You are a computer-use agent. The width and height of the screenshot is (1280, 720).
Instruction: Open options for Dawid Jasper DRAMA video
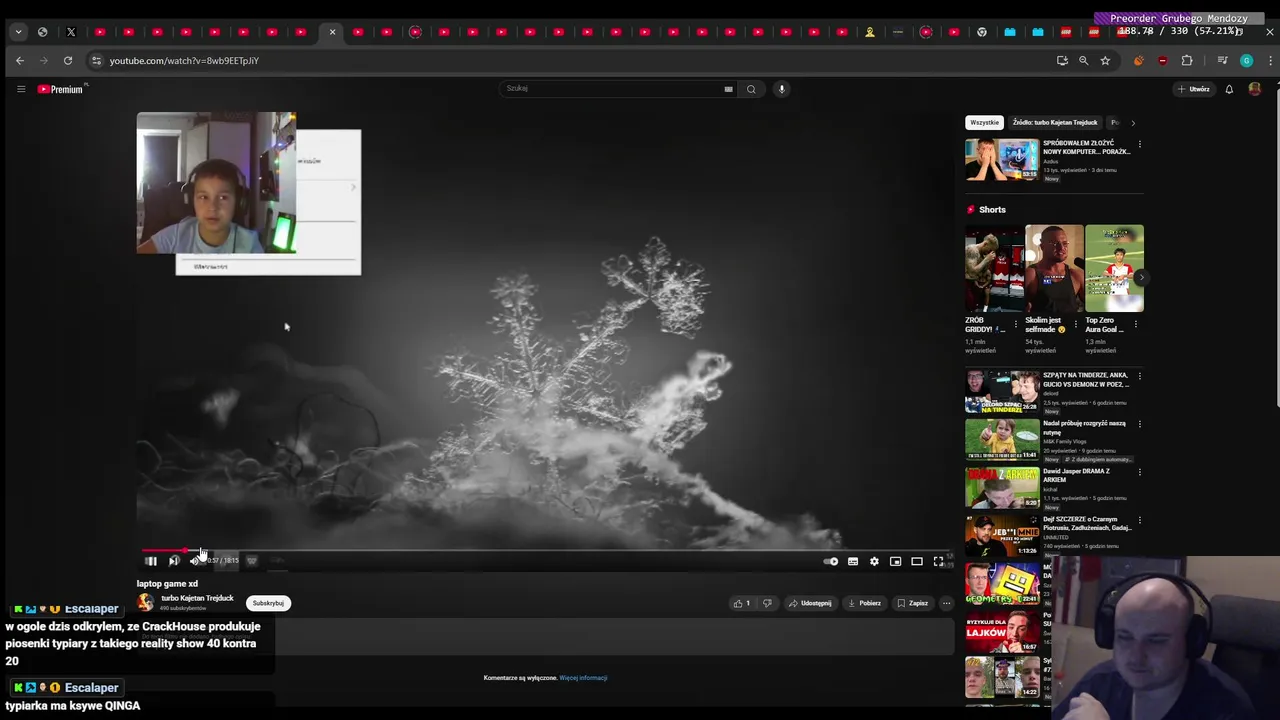click(1139, 472)
